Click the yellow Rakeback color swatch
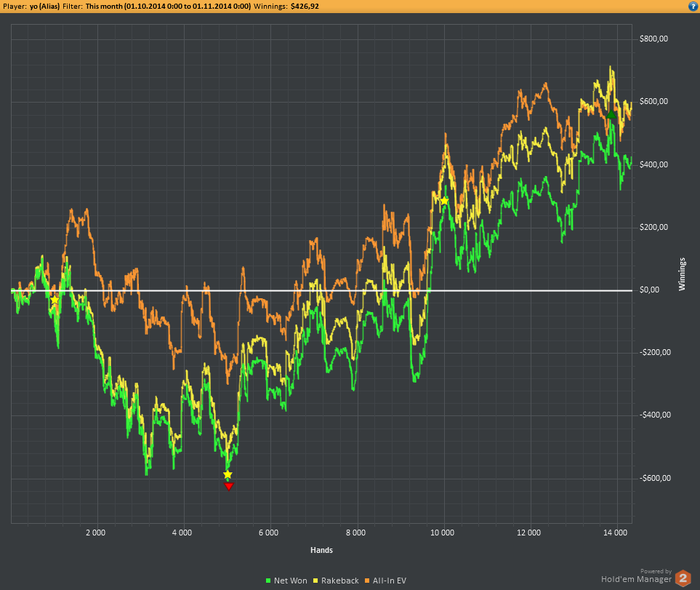700x590 pixels. coord(316,581)
